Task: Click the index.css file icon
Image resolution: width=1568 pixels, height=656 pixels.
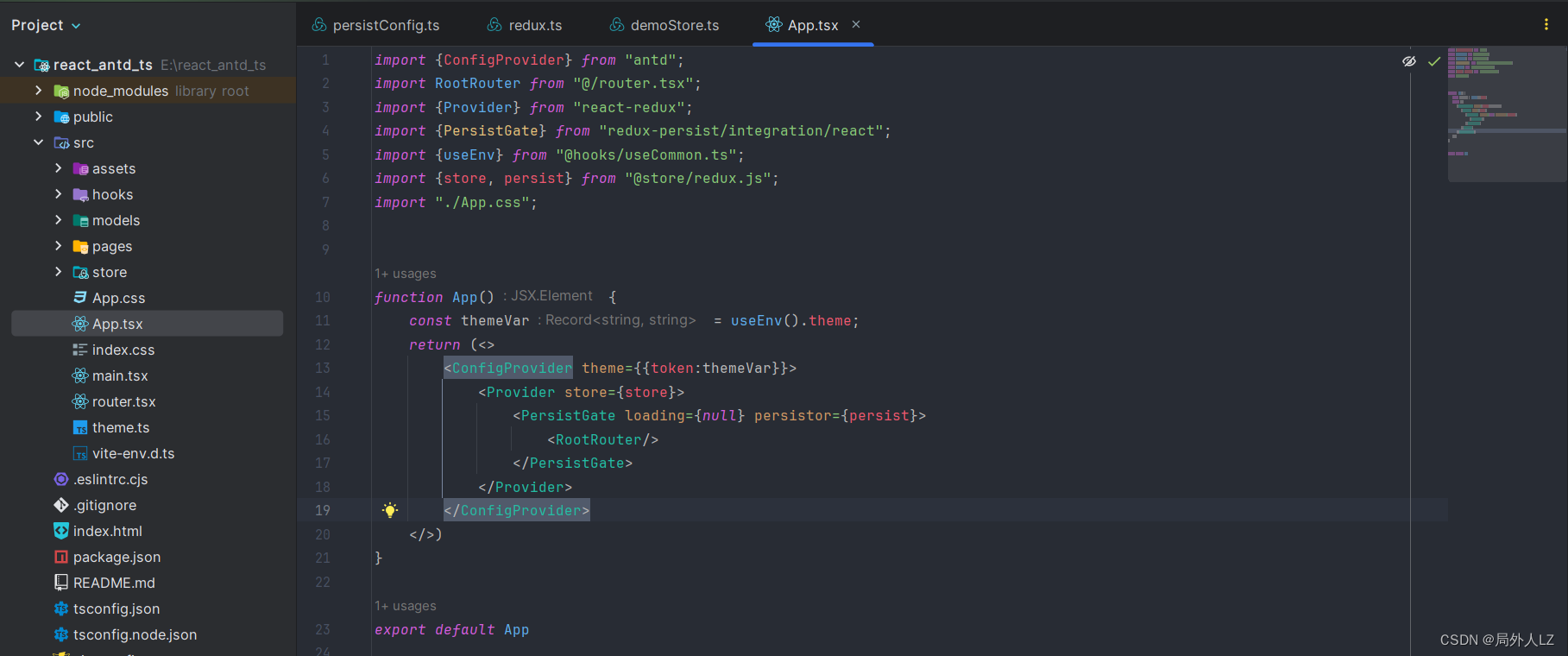Action: click(x=80, y=350)
